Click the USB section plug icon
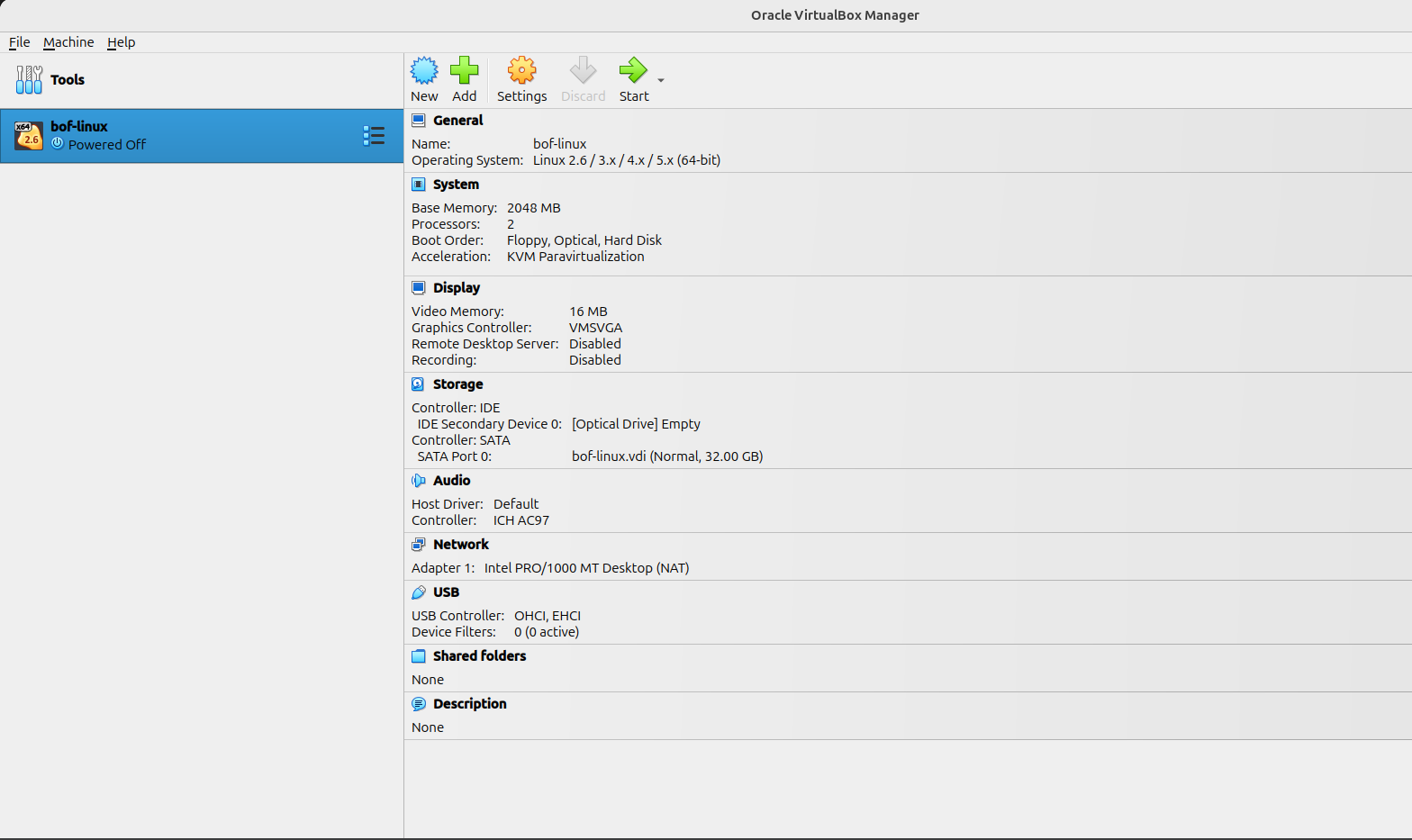The width and height of the screenshot is (1412, 840). coord(419,592)
